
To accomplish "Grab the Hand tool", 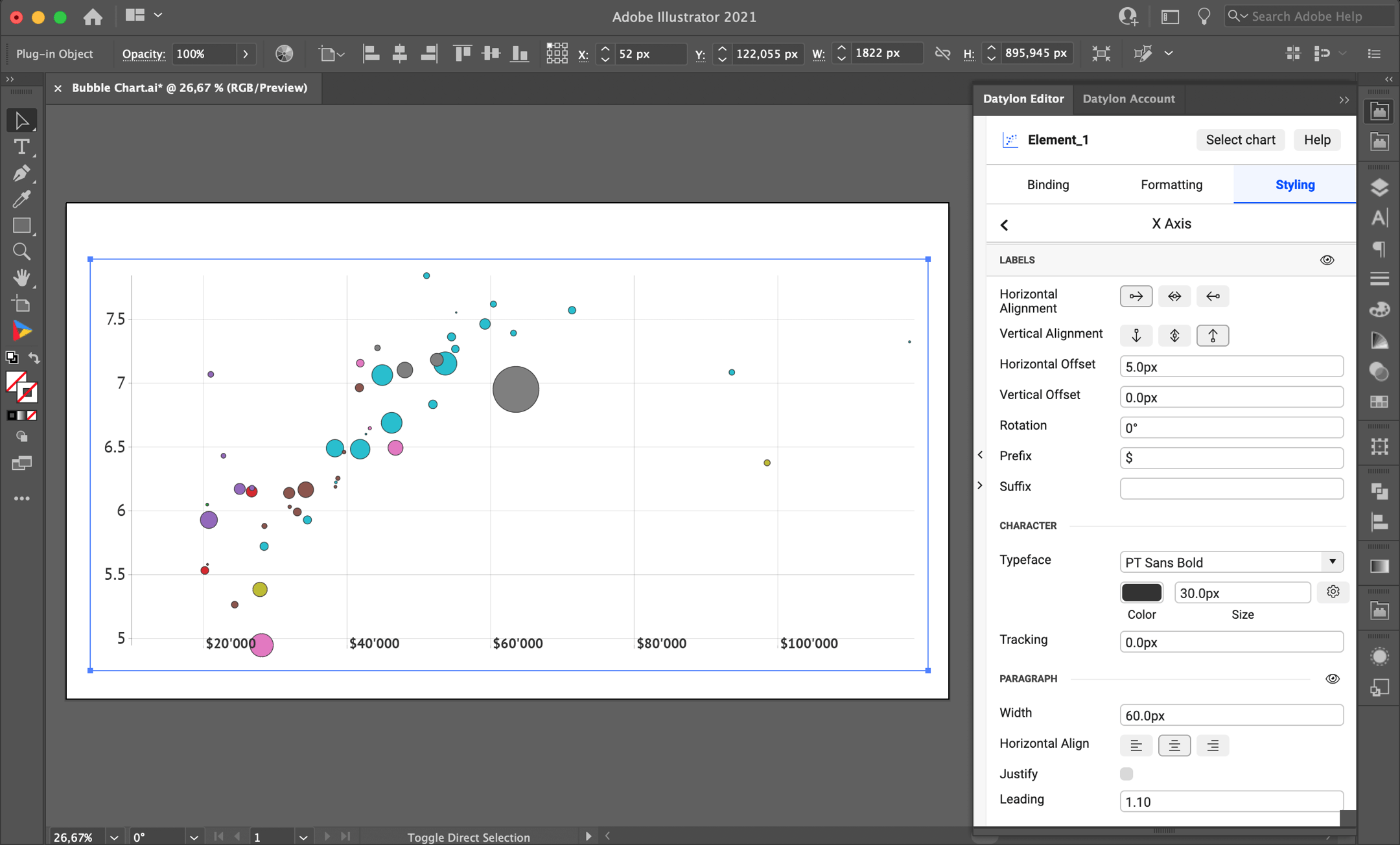I will pyautogui.click(x=21, y=277).
